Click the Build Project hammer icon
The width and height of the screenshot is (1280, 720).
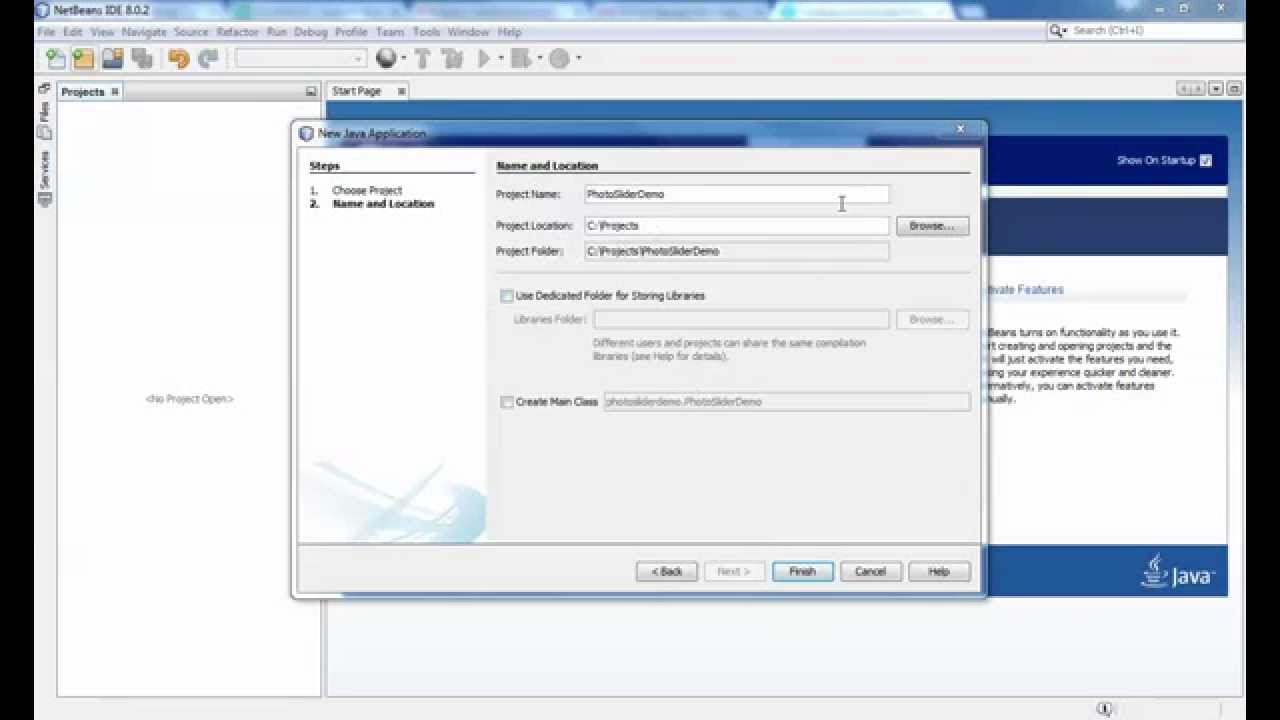422,59
